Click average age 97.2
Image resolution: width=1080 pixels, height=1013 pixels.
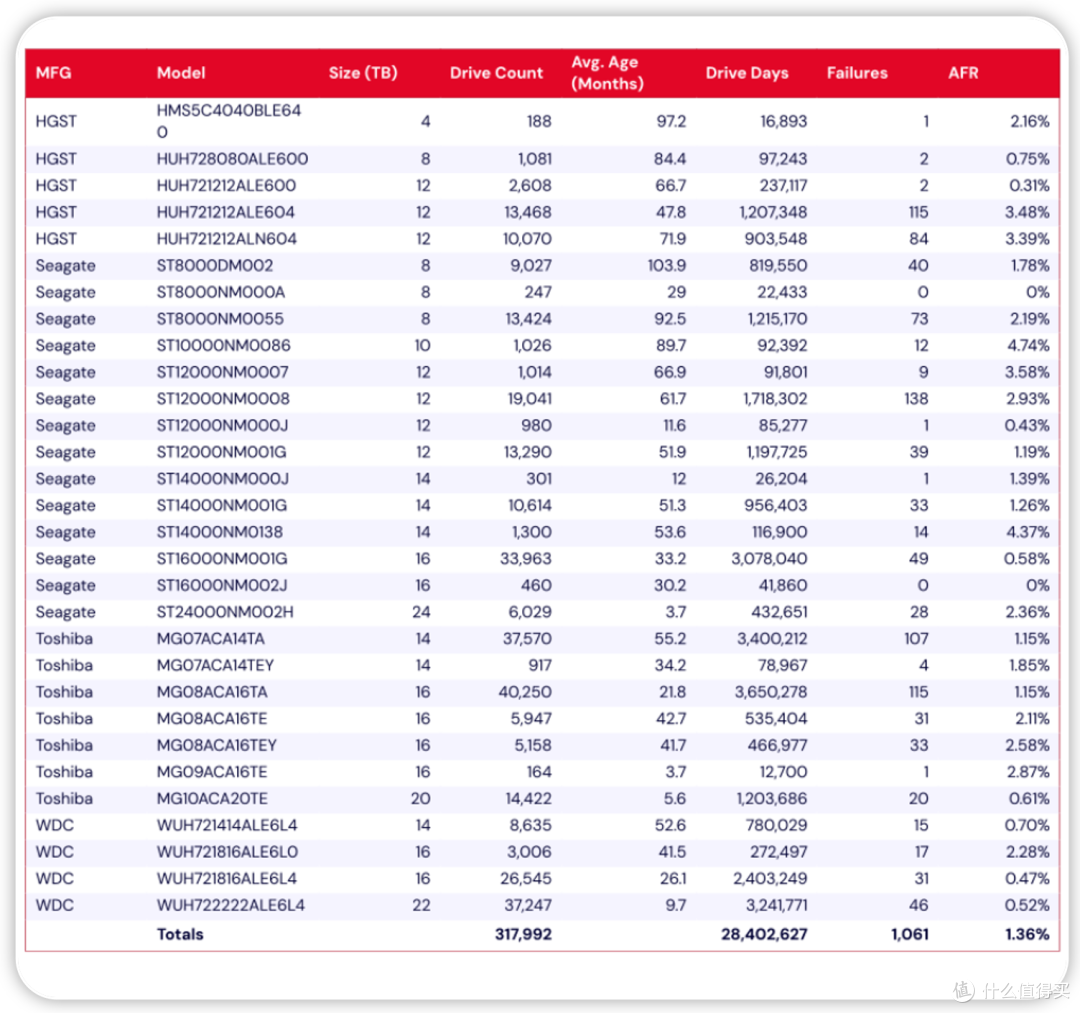point(672,121)
